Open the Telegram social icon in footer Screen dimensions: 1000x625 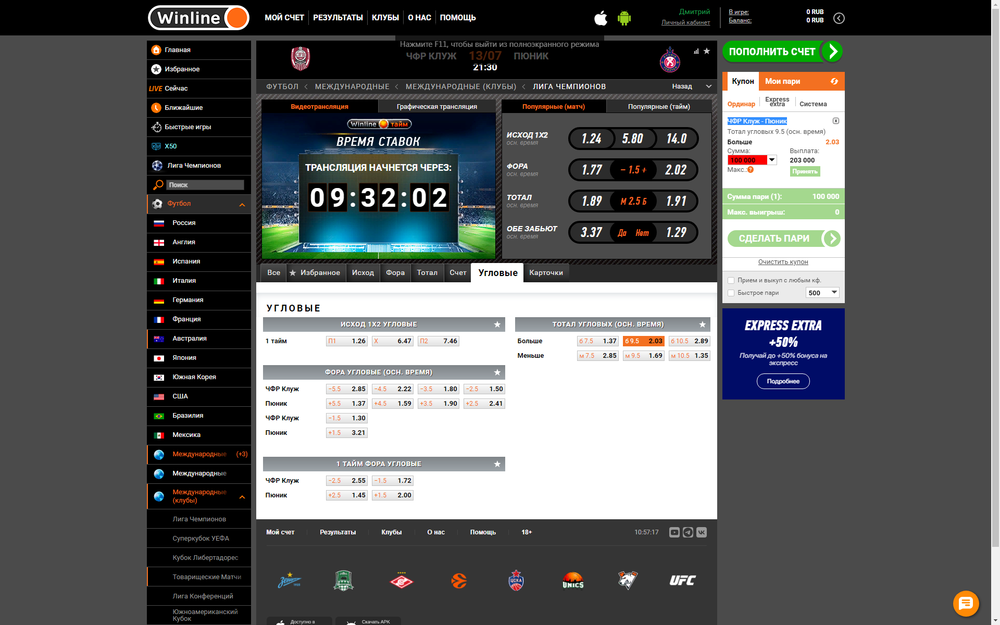(x=688, y=533)
